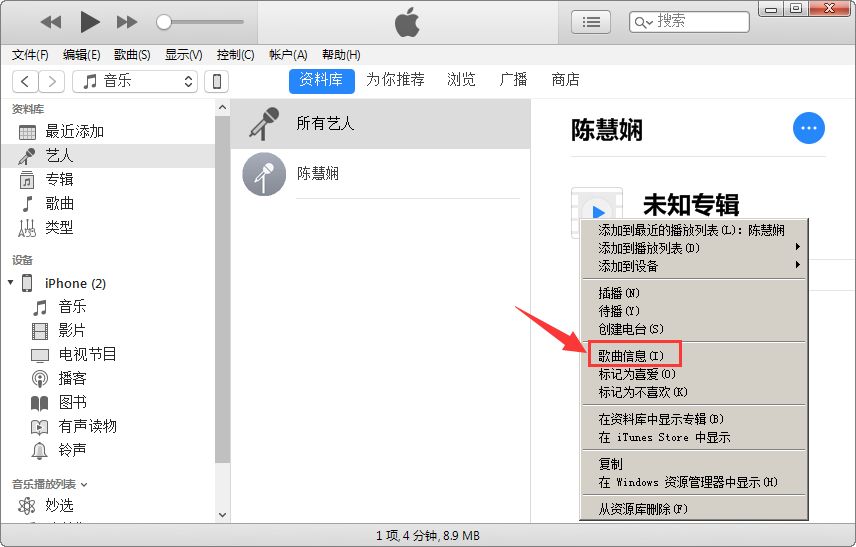
Task: Open 播客 under the iPhone device
Action: (72, 378)
